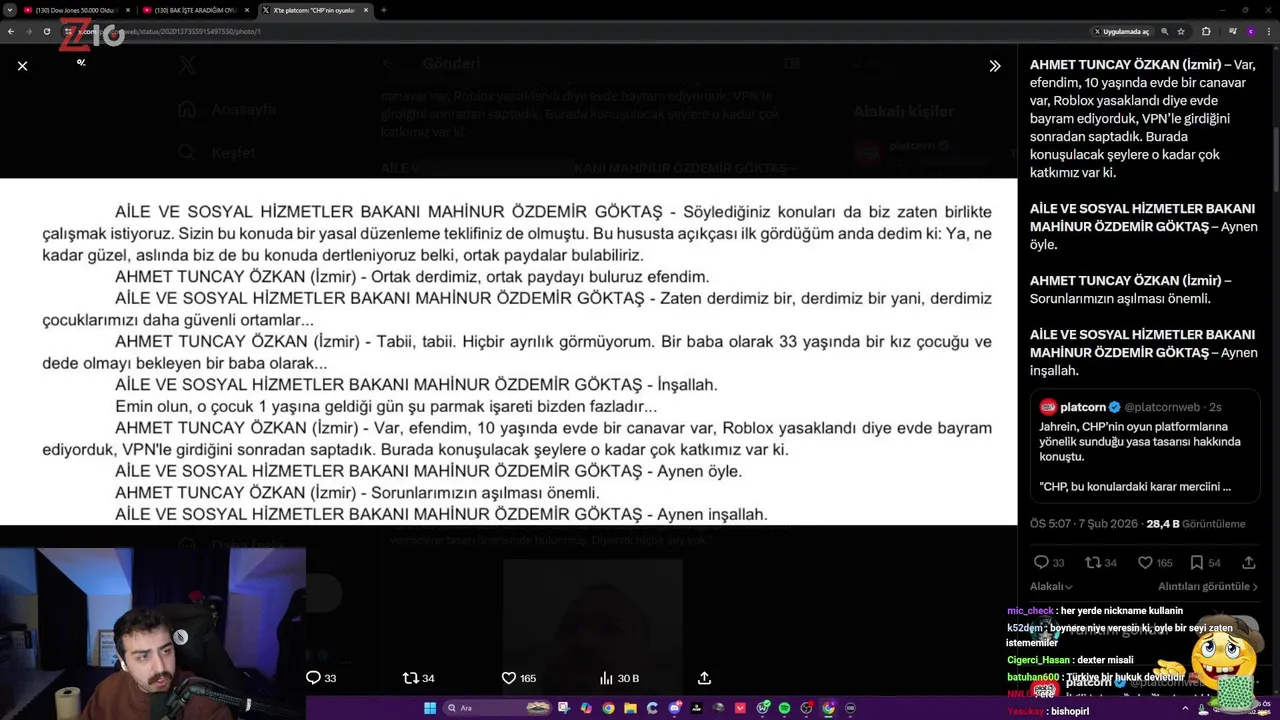This screenshot has height=720, width=1280.
Task: Close the X'te platcorn tab
Action: click(366, 10)
